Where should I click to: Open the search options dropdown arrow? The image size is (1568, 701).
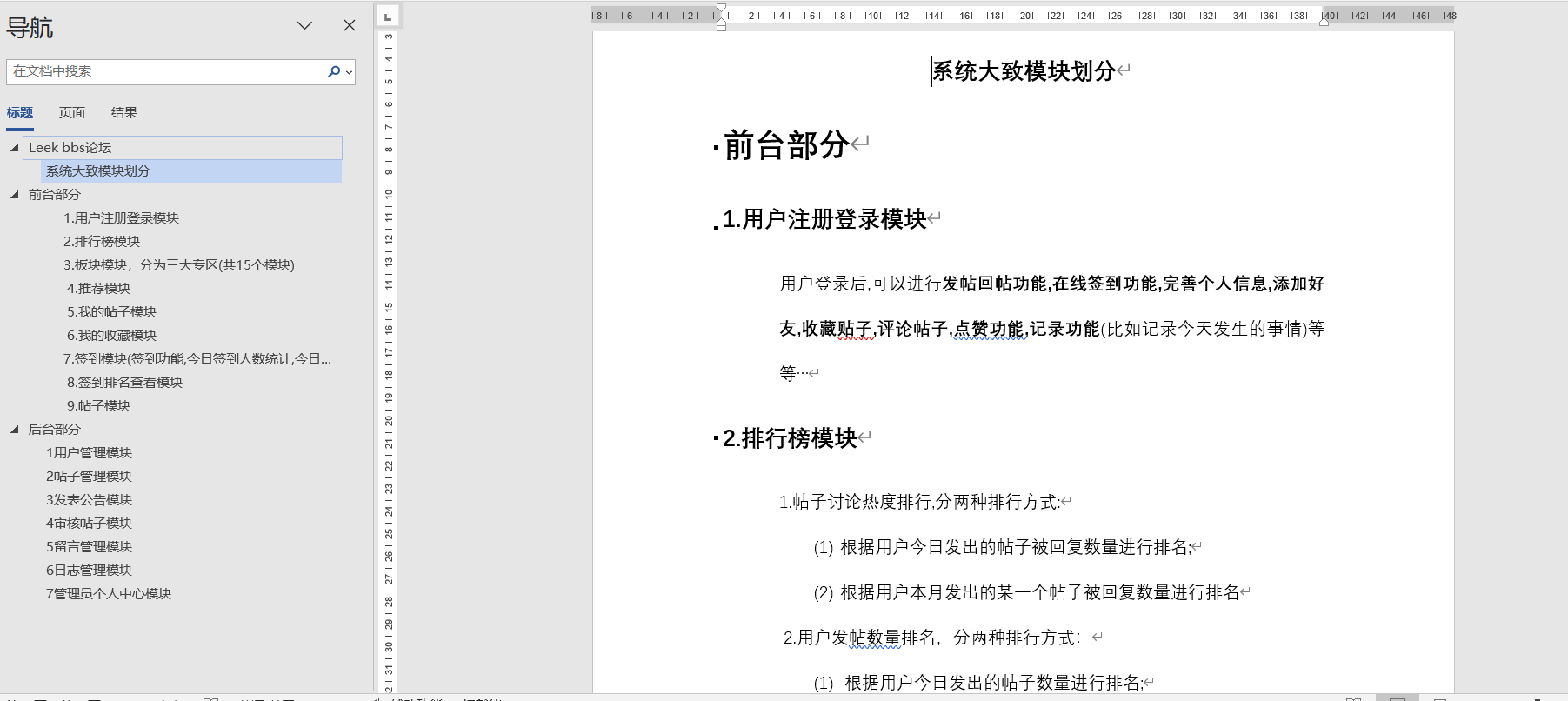coord(350,72)
